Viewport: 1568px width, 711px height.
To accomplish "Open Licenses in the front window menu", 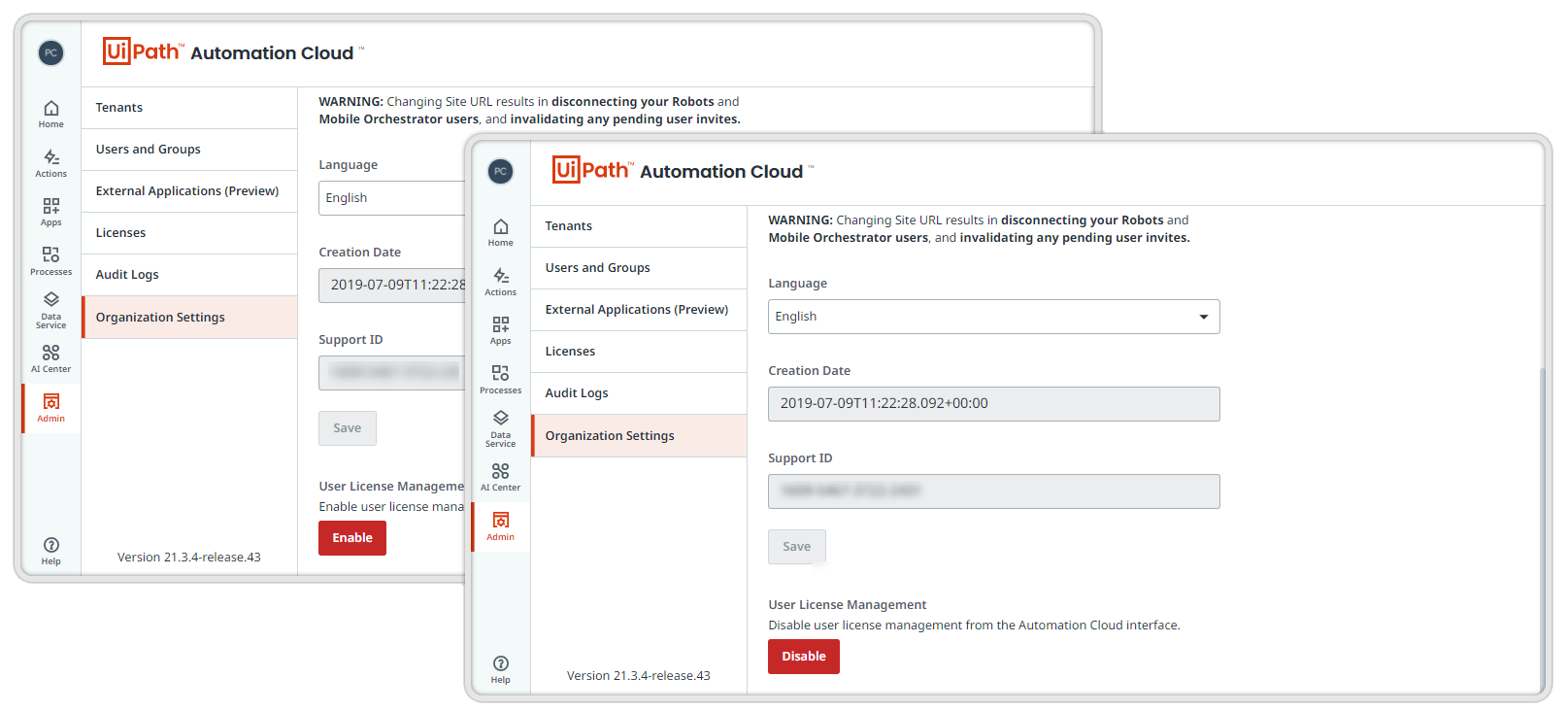I will coord(639,352).
